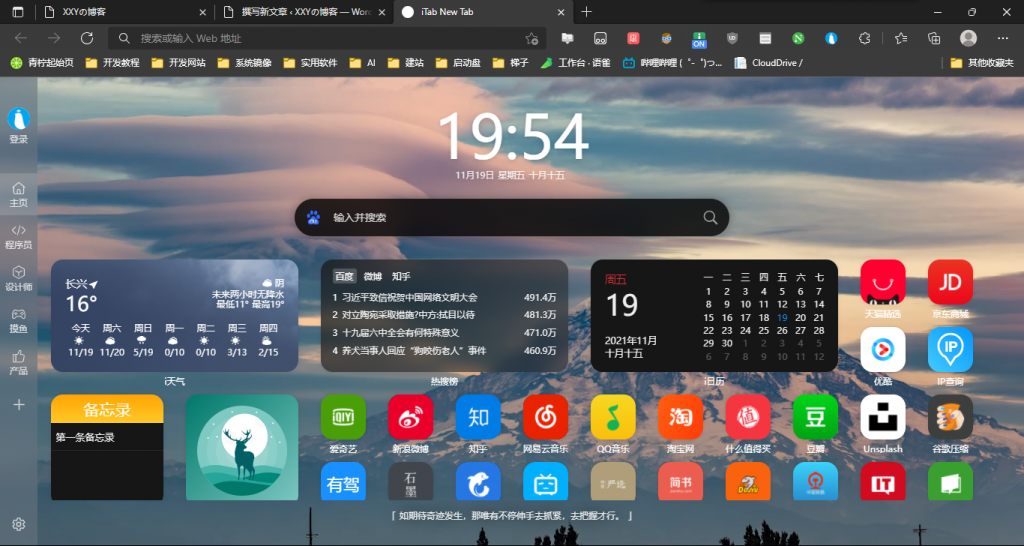Click the Baidu paw search engine selector
Viewport: 1024px width, 546px height.
click(x=313, y=217)
